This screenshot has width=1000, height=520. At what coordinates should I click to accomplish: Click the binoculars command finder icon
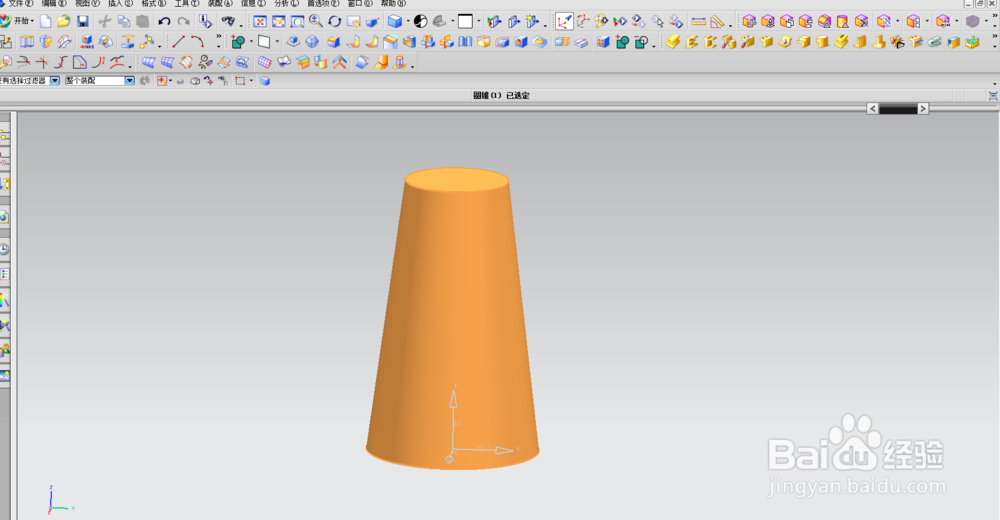click(228, 22)
